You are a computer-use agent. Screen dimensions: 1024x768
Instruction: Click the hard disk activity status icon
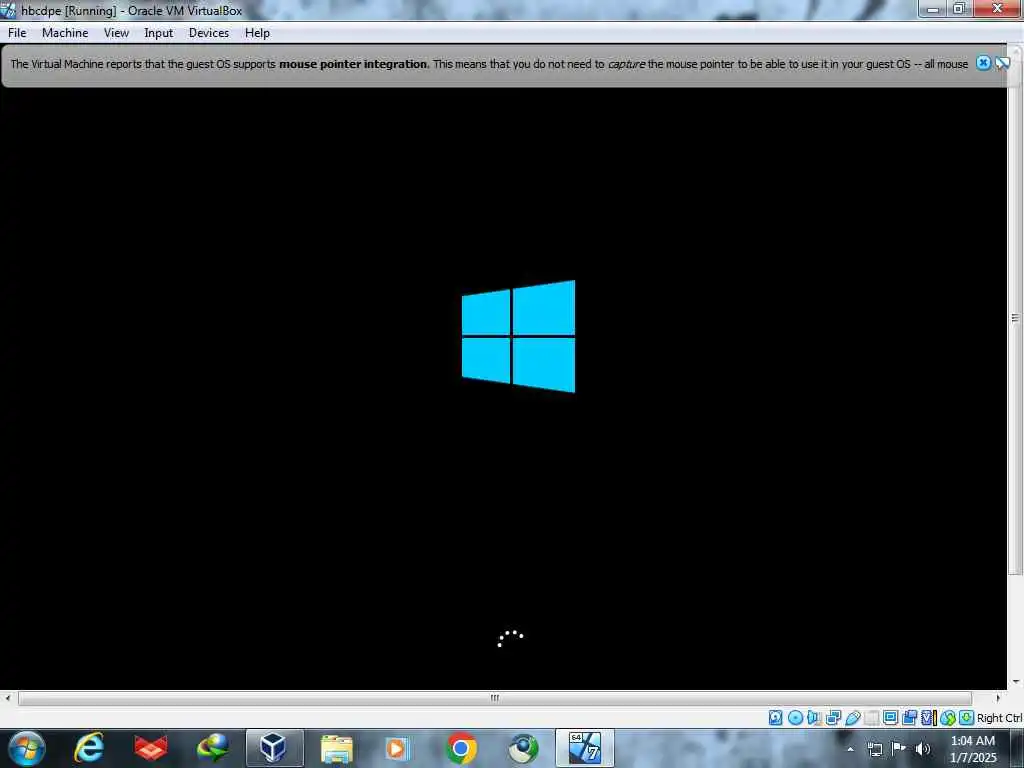(775, 718)
